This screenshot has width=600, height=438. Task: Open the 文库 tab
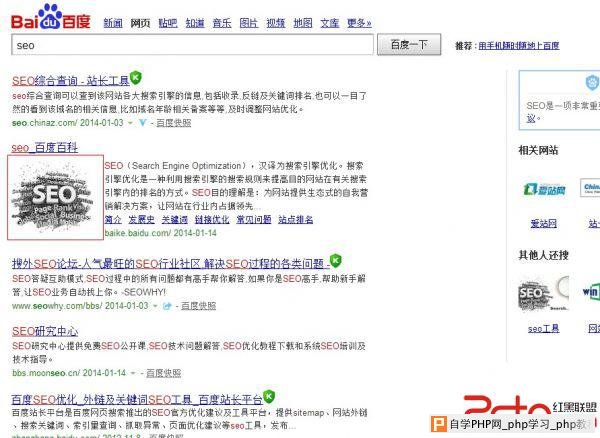pos(330,23)
